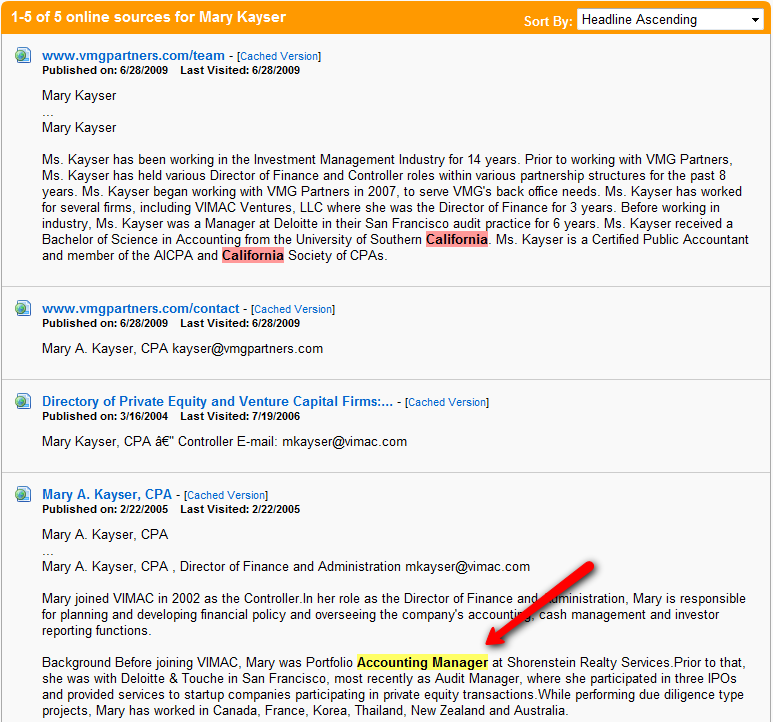Open the www.vmgpartners.com/contact link

pyautogui.click(x=141, y=309)
